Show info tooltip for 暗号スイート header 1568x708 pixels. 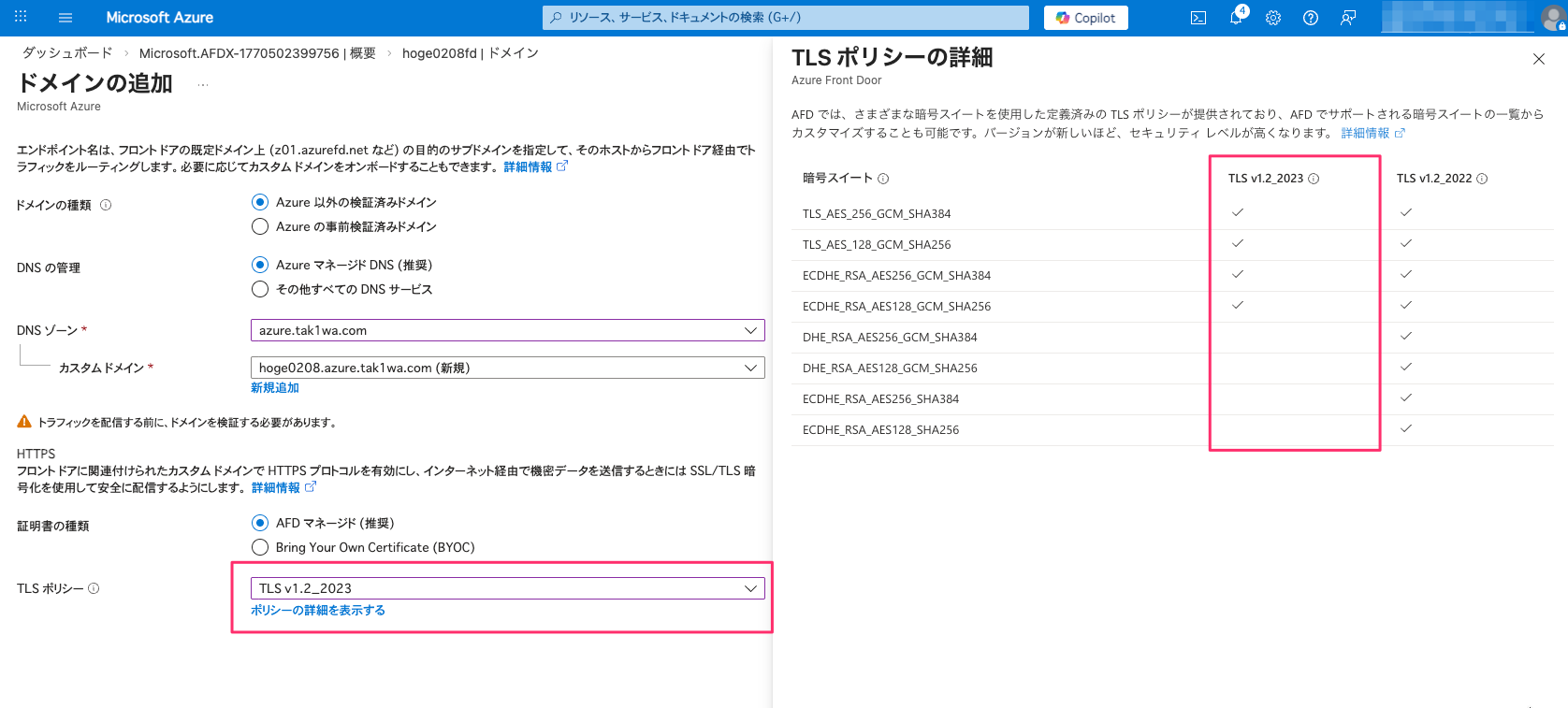pyautogui.click(x=883, y=179)
